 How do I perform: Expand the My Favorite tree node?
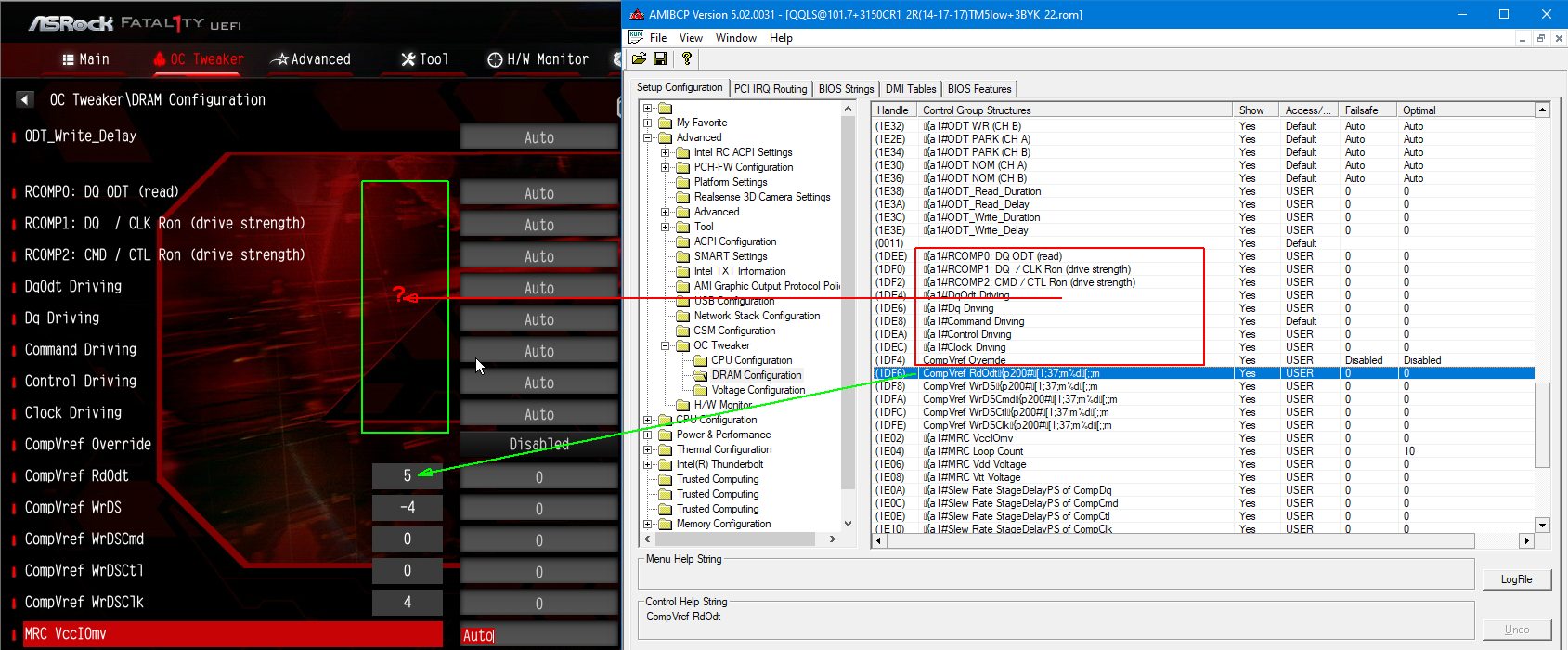(x=647, y=123)
